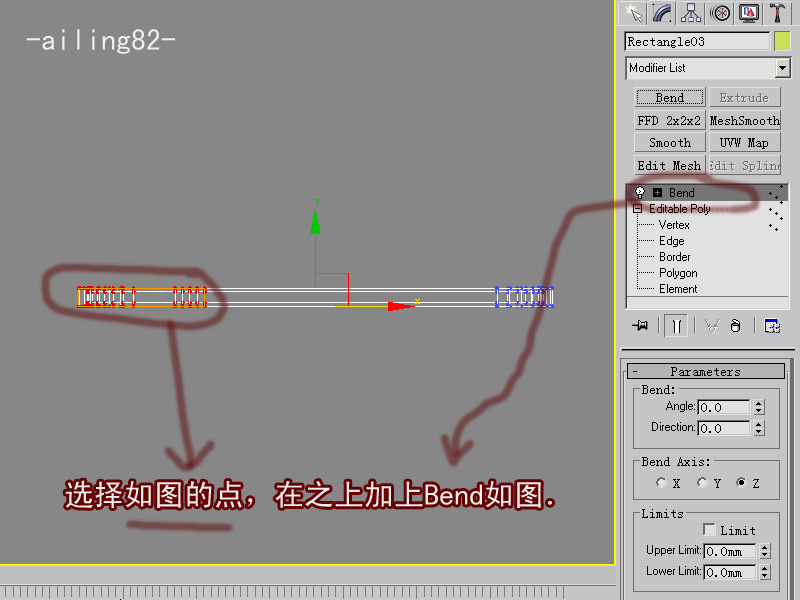
Task: Increase the Lower Limit spinner up arrow
Action: (765, 569)
